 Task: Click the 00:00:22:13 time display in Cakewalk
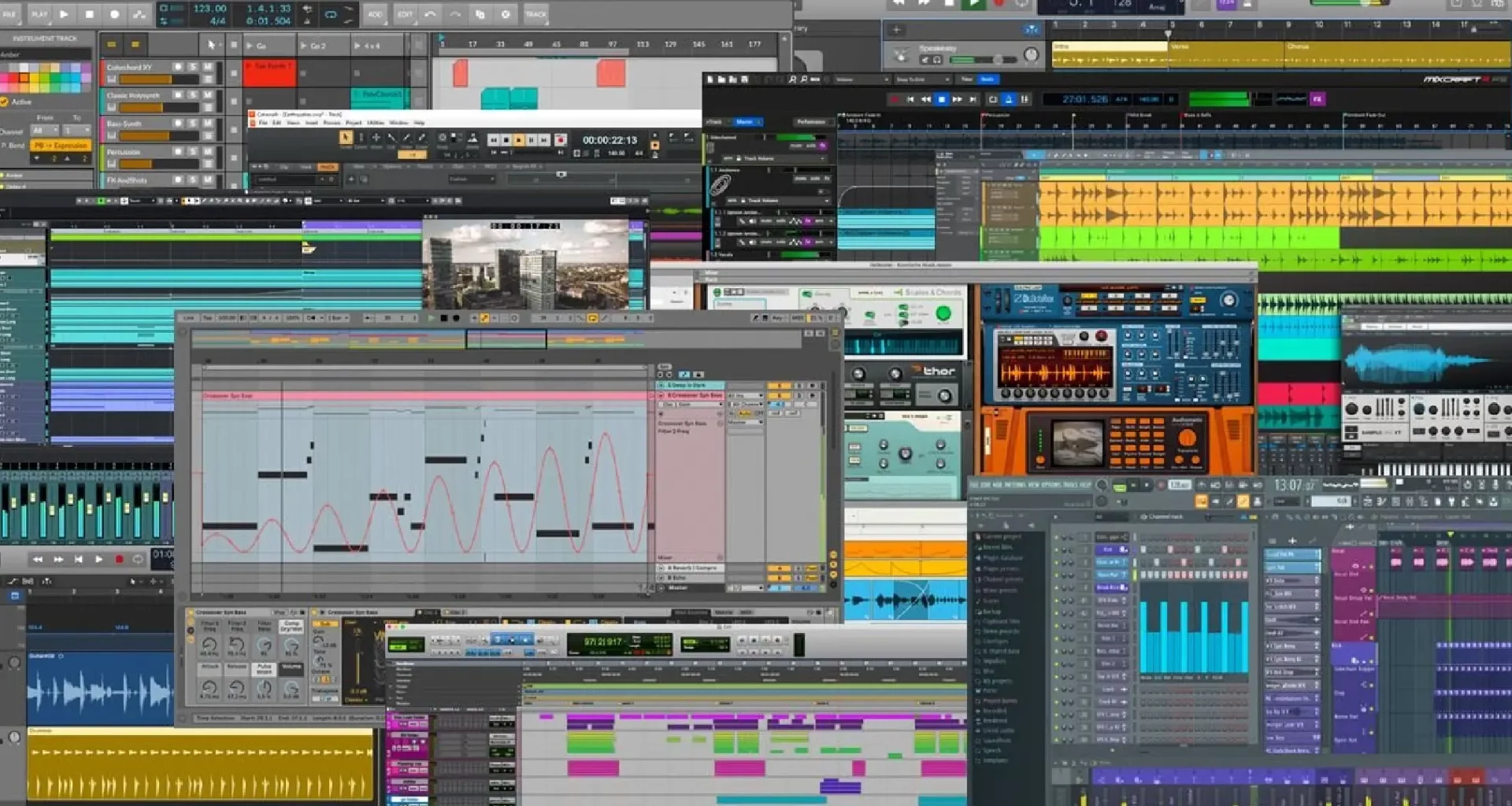pyautogui.click(x=610, y=140)
